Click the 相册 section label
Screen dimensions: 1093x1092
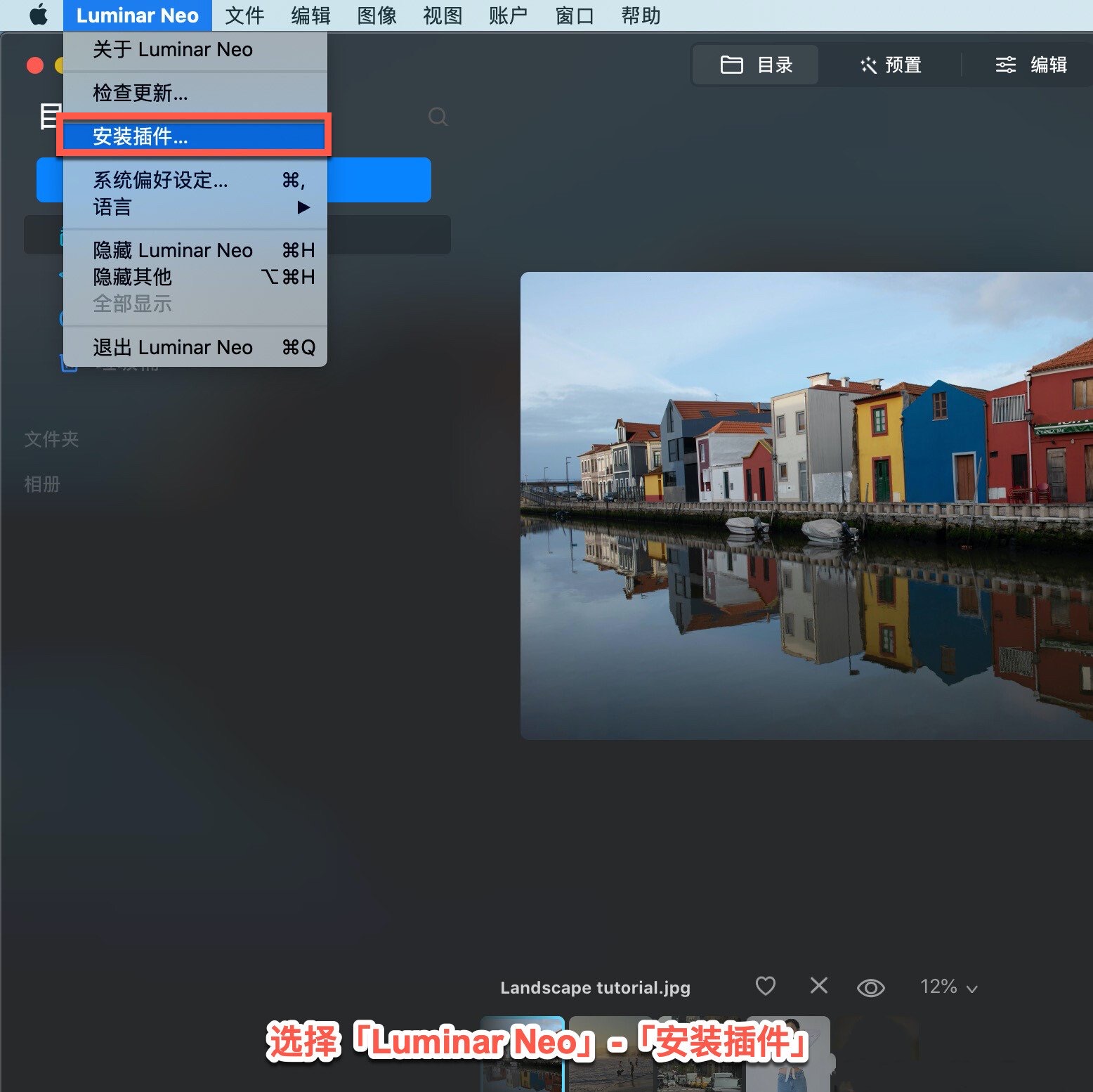[x=42, y=484]
